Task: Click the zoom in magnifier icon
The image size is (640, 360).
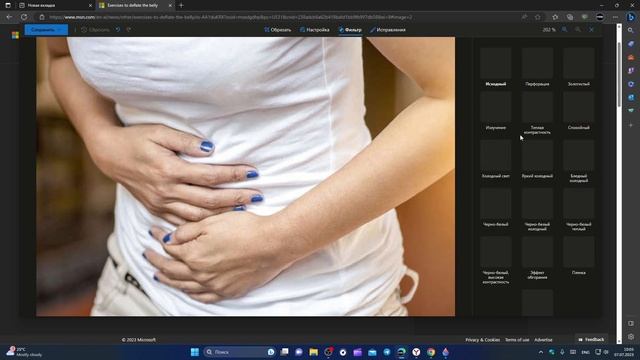Action: 564,29
